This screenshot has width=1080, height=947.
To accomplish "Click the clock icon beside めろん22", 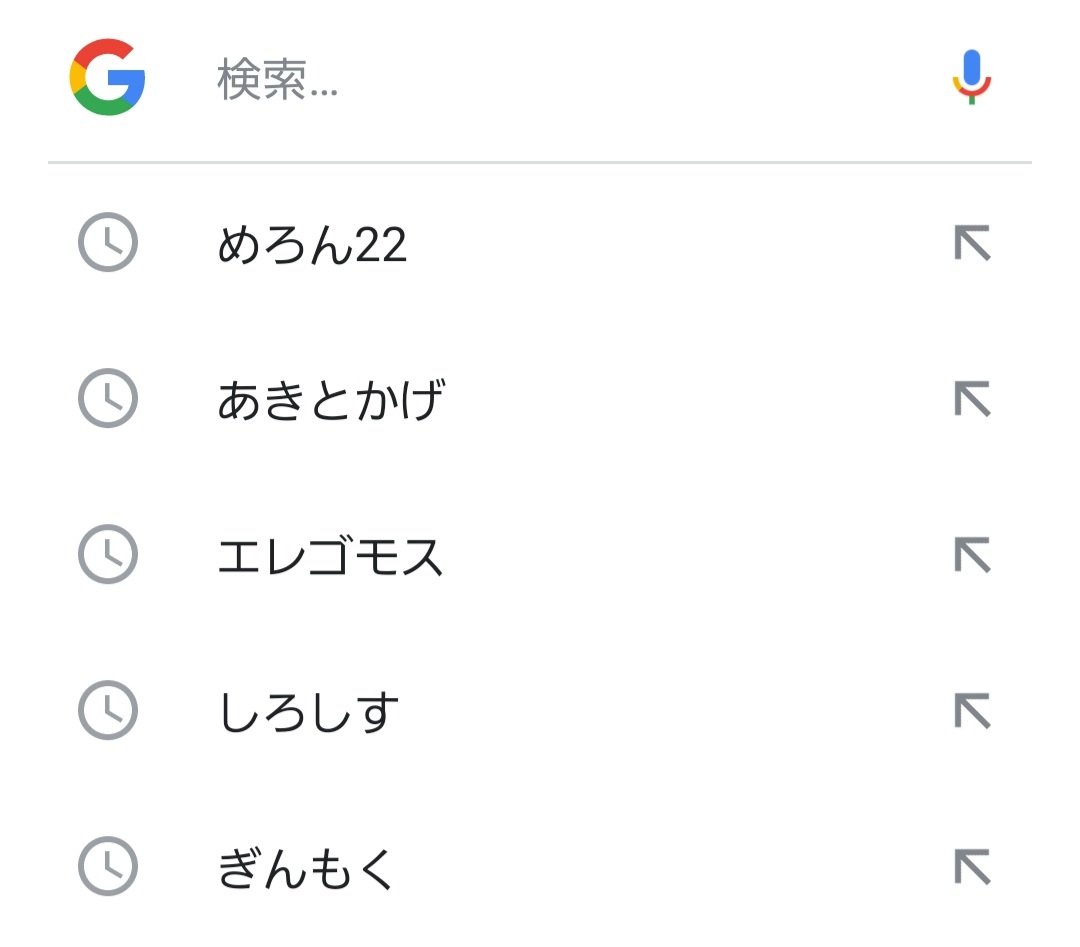I will [107, 243].
